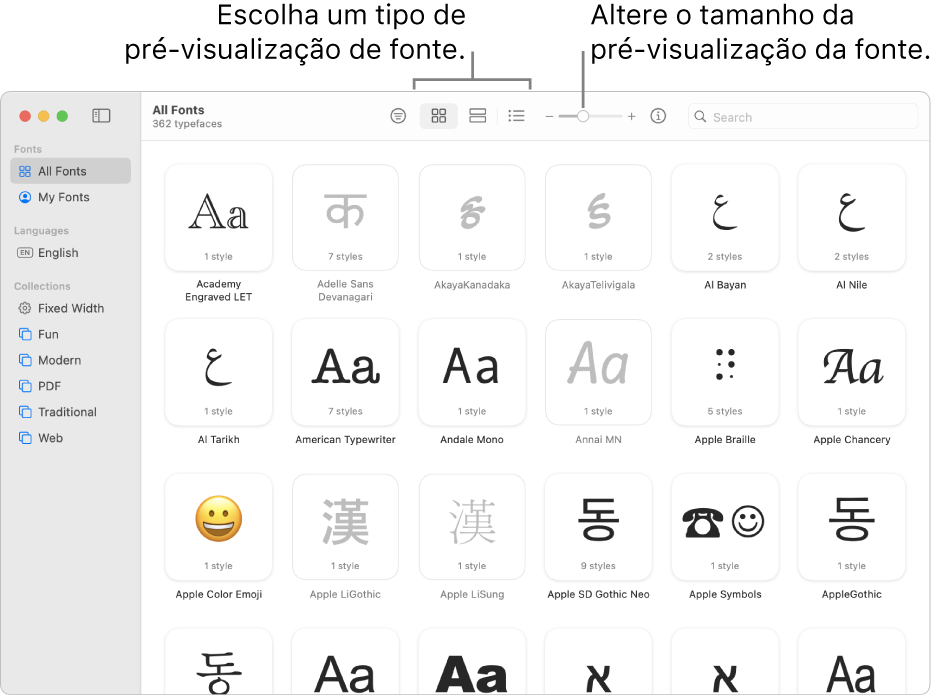Switch to grid preview view

click(438, 116)
